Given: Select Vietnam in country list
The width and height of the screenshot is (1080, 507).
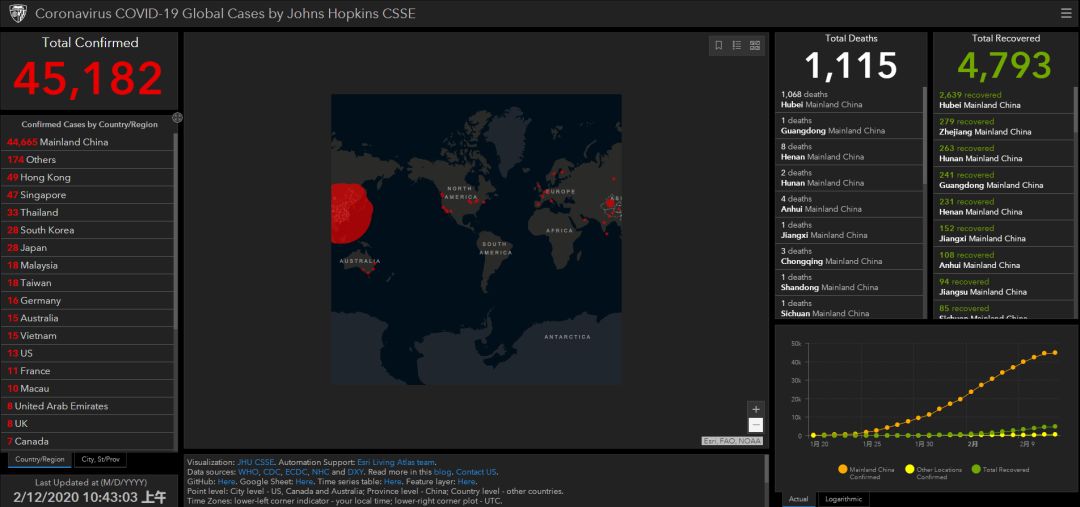Looking at the screenshot, I should tap(87, 335).
